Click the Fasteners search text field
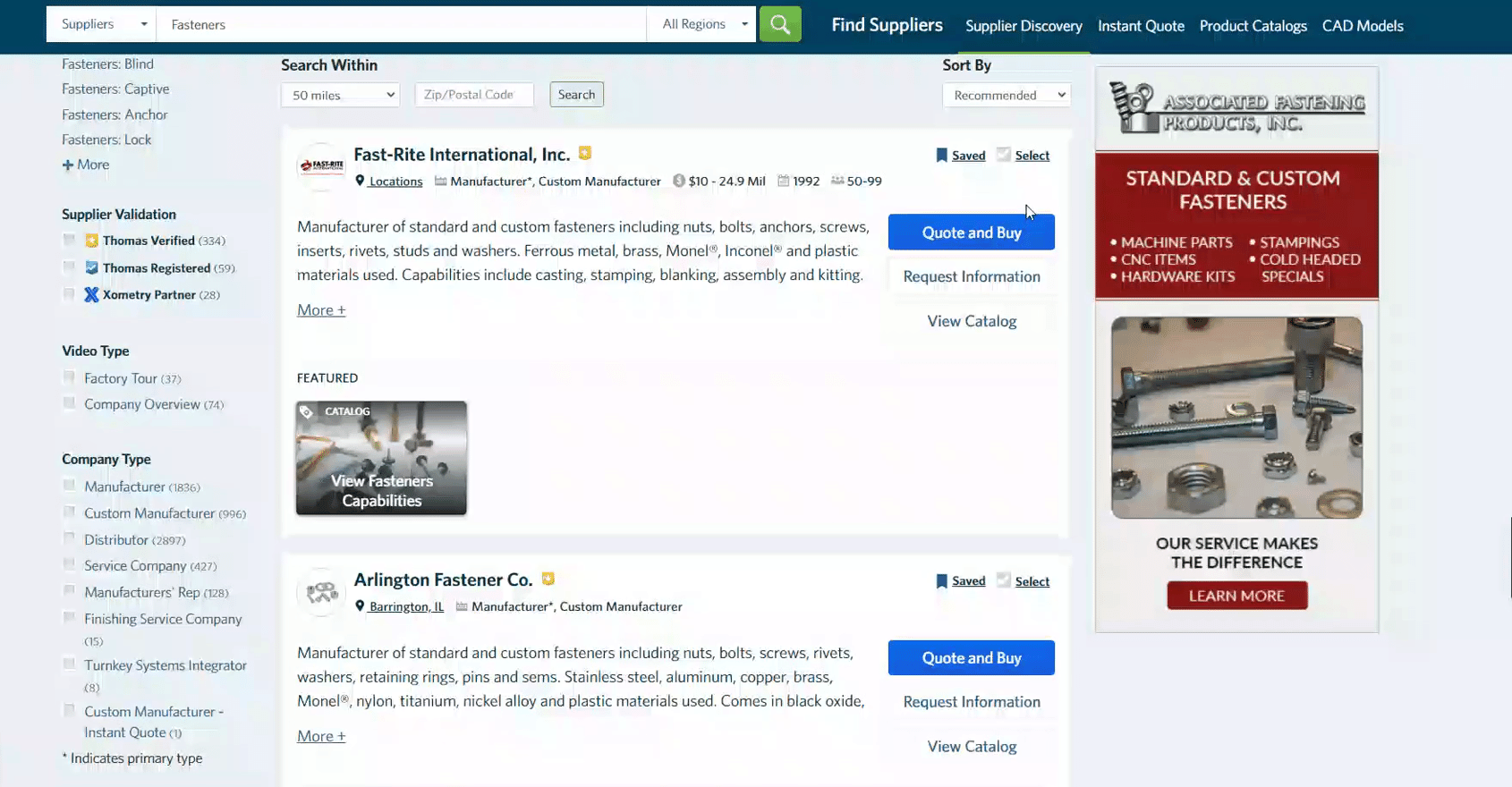The width and height of the screenshot is (1512, 787). tap(402, 24)
